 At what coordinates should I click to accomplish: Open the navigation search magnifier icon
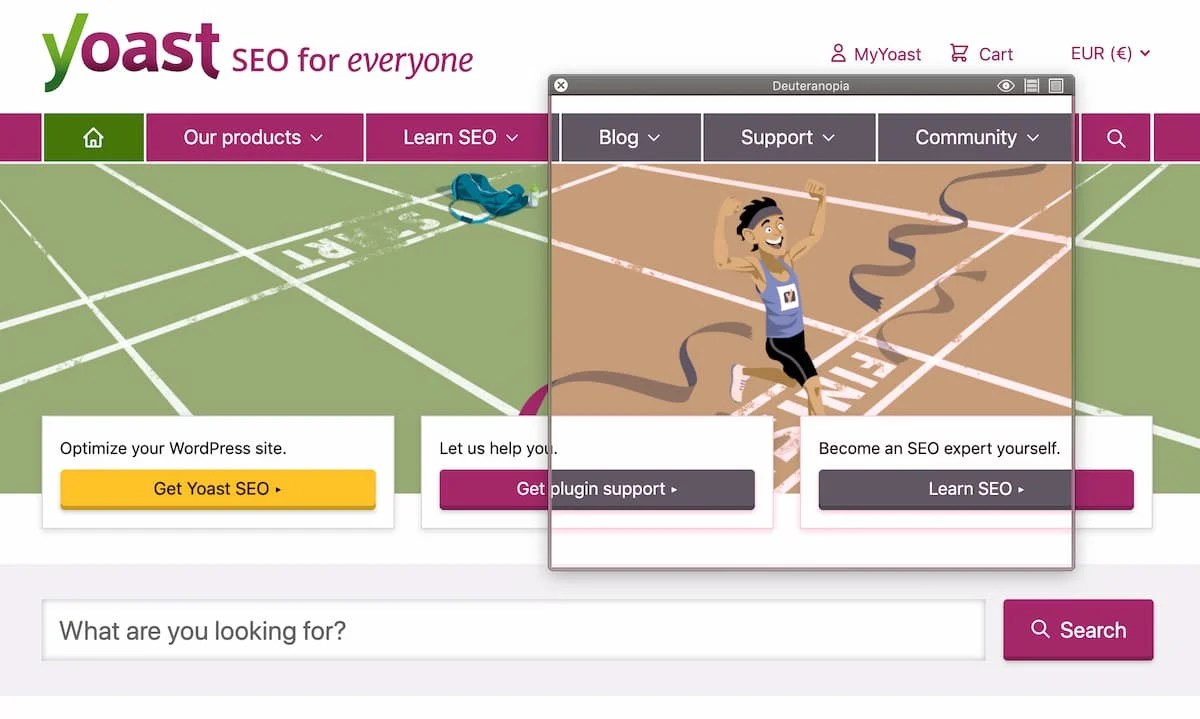(1116, 138)
